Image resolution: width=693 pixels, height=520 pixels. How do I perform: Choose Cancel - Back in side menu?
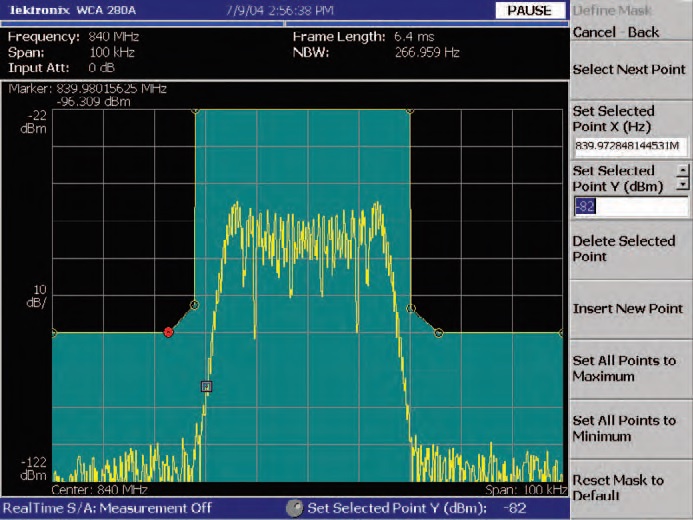(x=616, y=32)
